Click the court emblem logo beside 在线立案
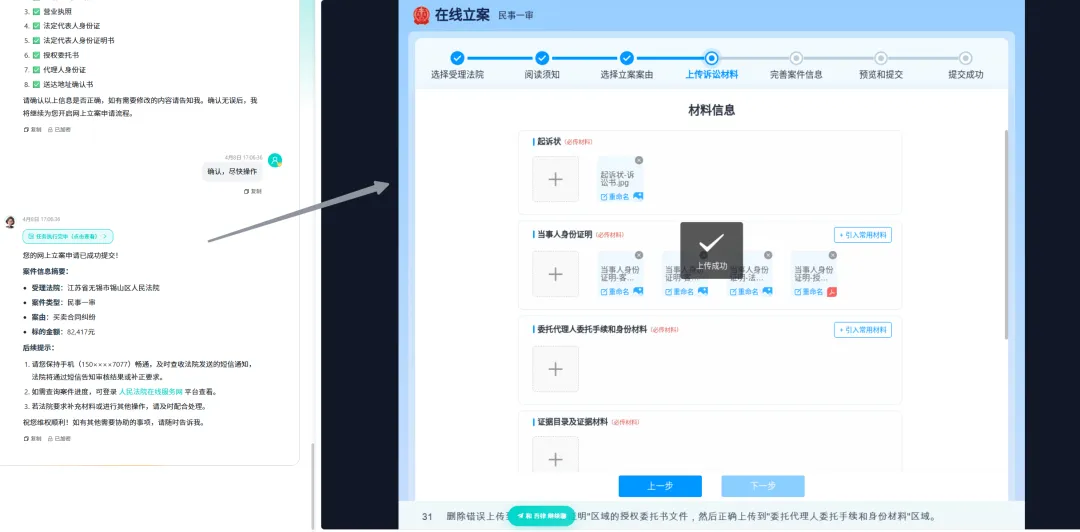1080x532 pixels. (420, 15)
